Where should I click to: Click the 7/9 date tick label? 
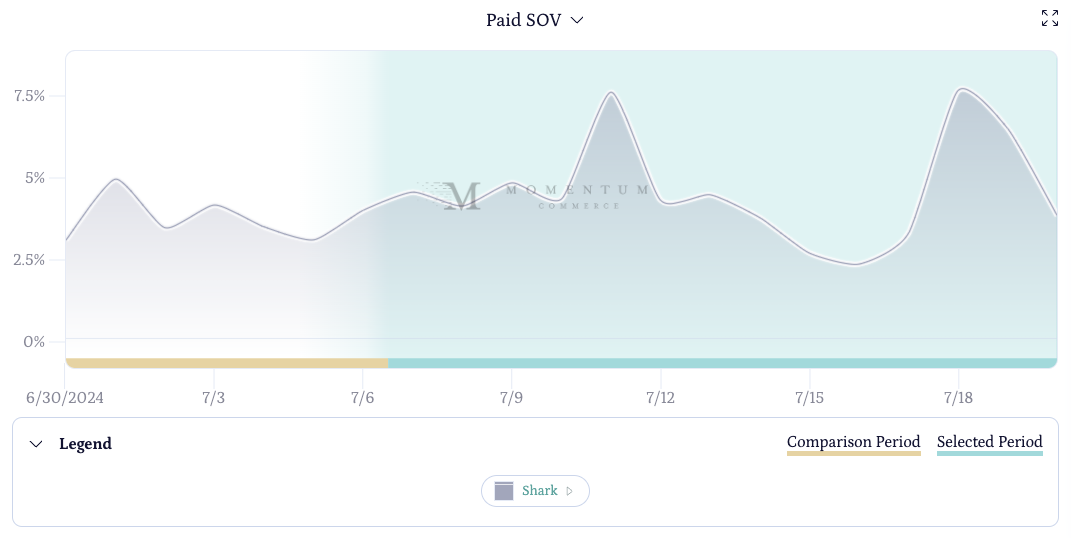[511, 398]
